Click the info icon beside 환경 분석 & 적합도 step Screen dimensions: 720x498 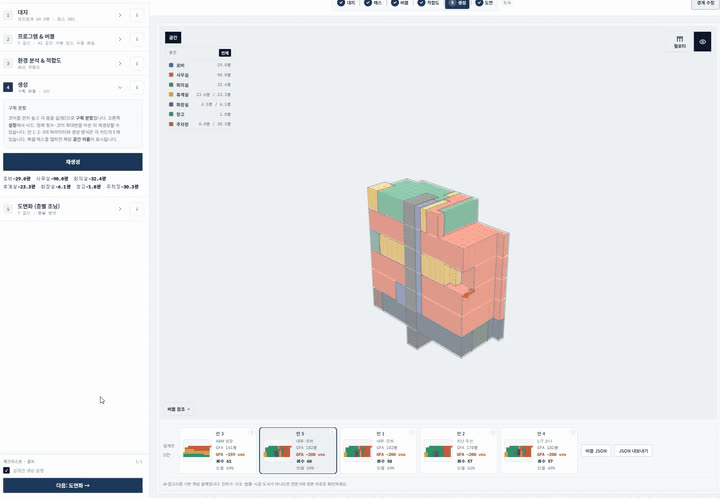137,63
